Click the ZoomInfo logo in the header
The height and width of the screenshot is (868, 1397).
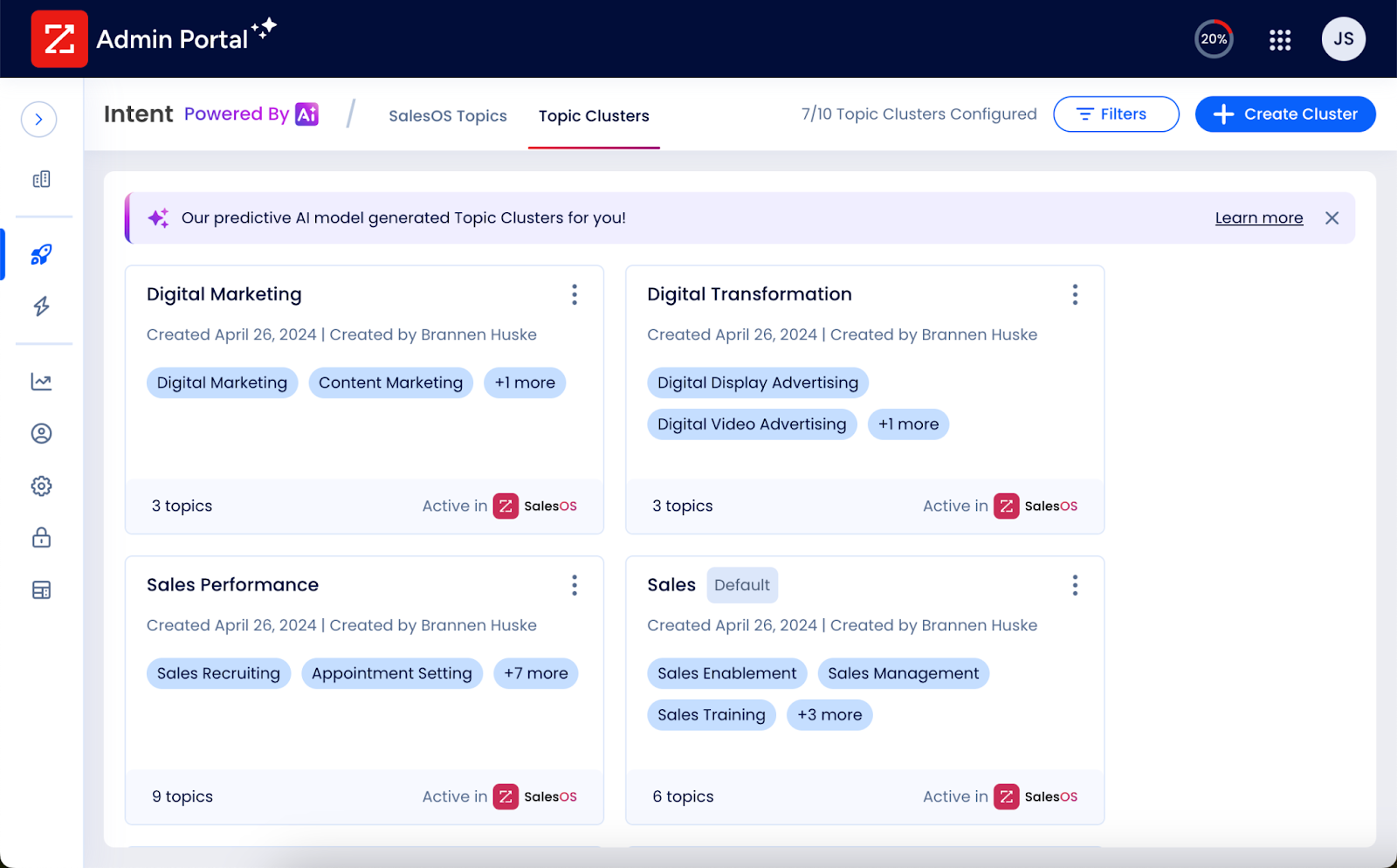(x=59, y=38)
